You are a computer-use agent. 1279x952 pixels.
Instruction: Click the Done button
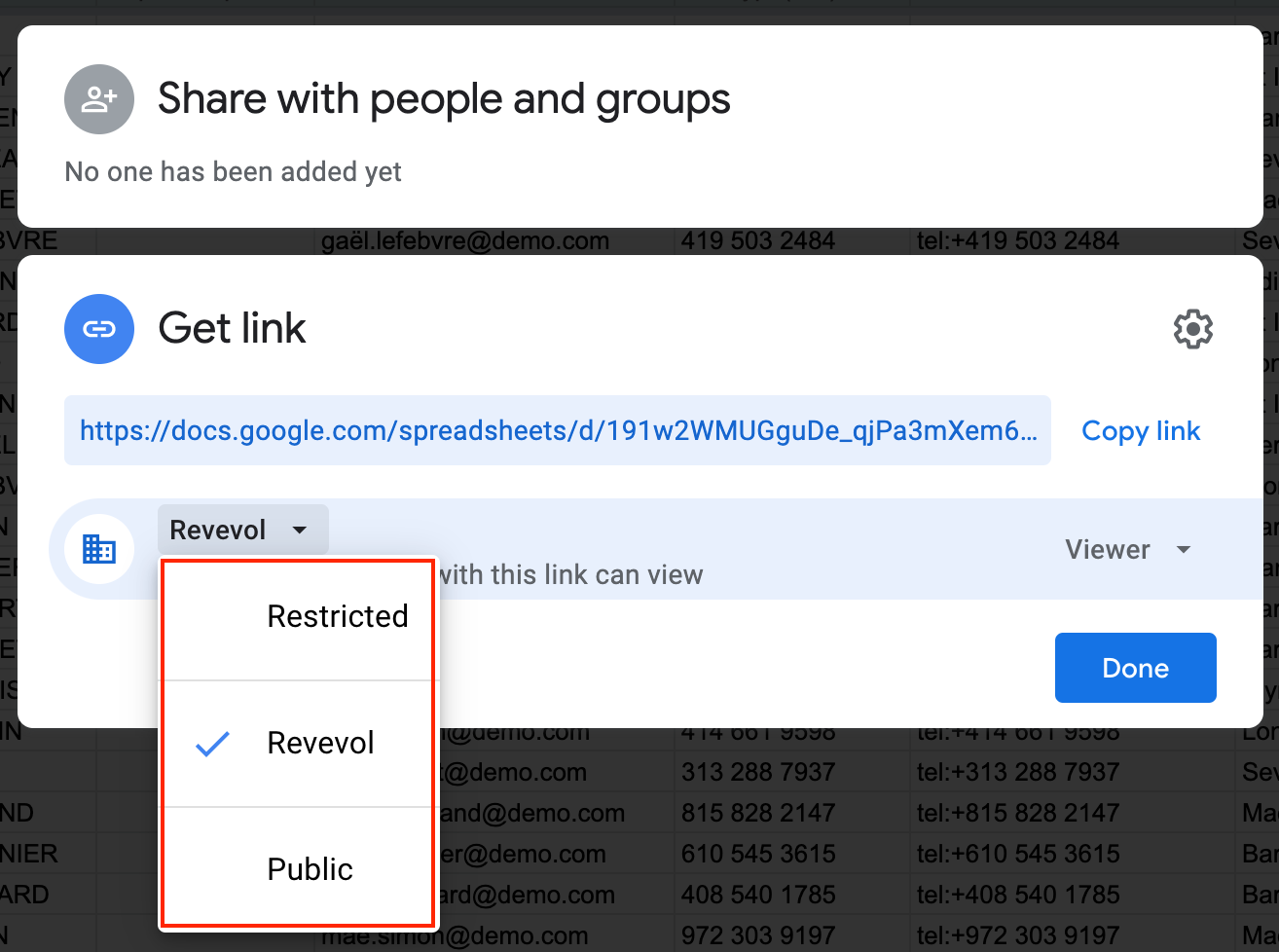(1136, 668)
